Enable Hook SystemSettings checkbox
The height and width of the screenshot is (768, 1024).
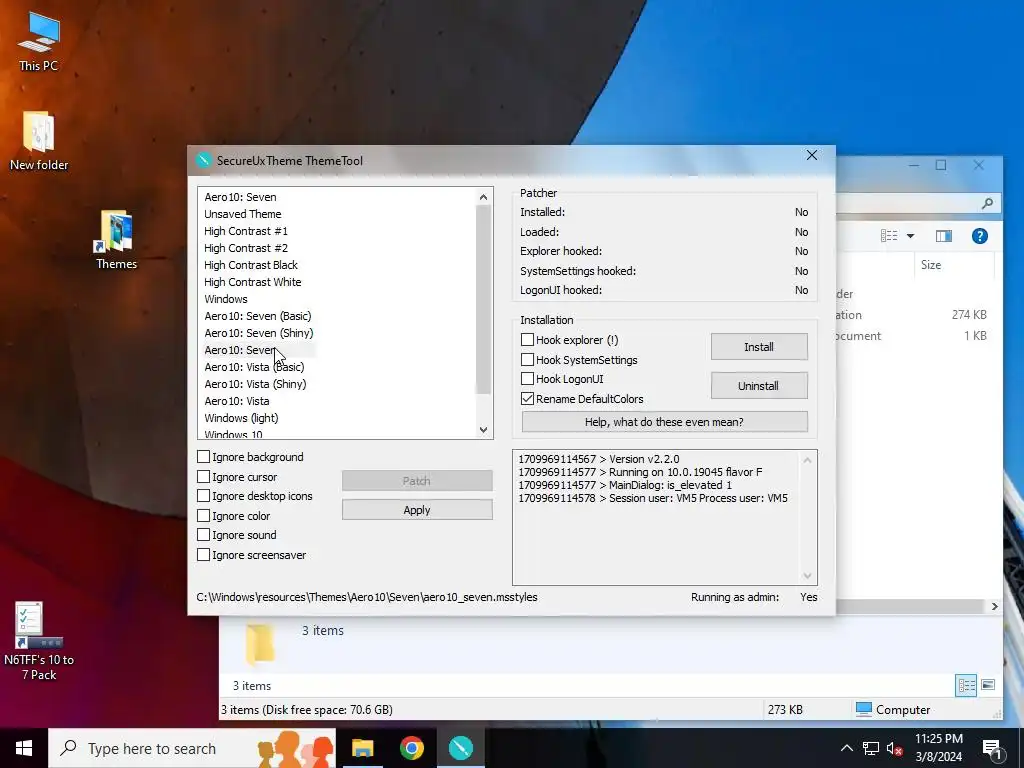[x=528, y=359]
